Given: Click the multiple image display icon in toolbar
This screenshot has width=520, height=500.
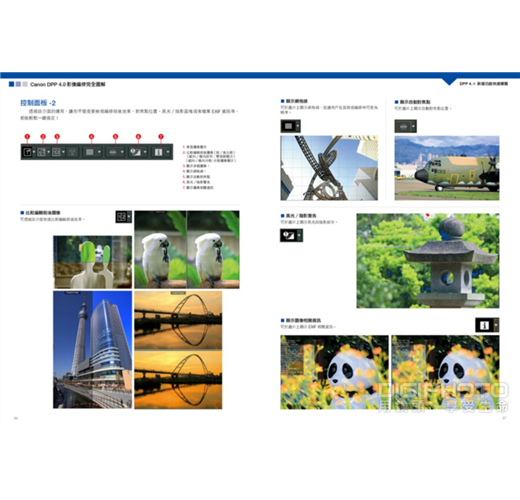Looking at the screenshot, I should point(56,152).
